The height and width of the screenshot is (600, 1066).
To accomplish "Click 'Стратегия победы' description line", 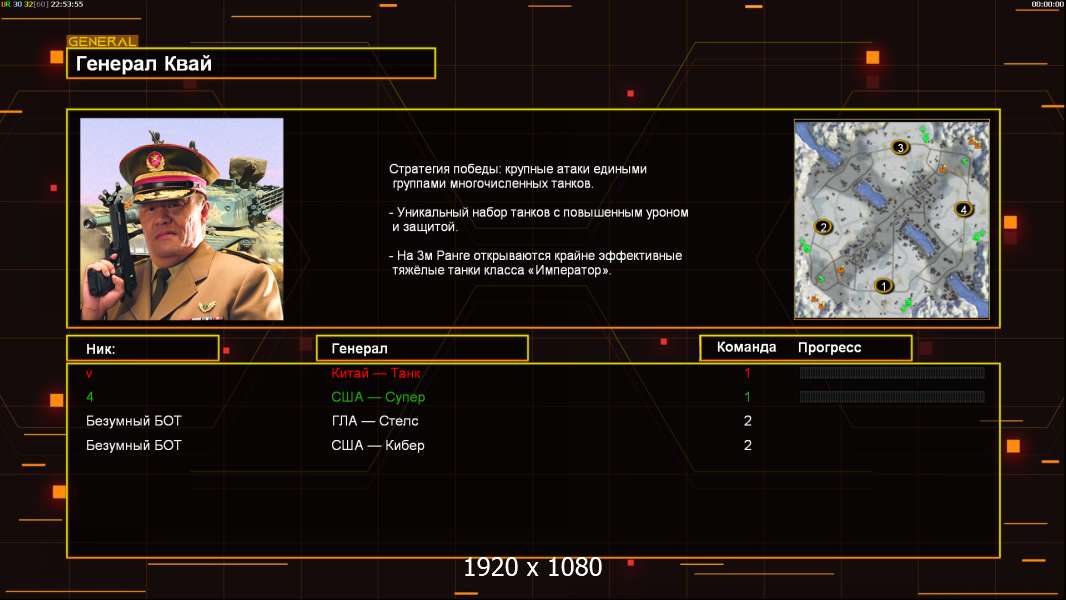I will point(518,176).
